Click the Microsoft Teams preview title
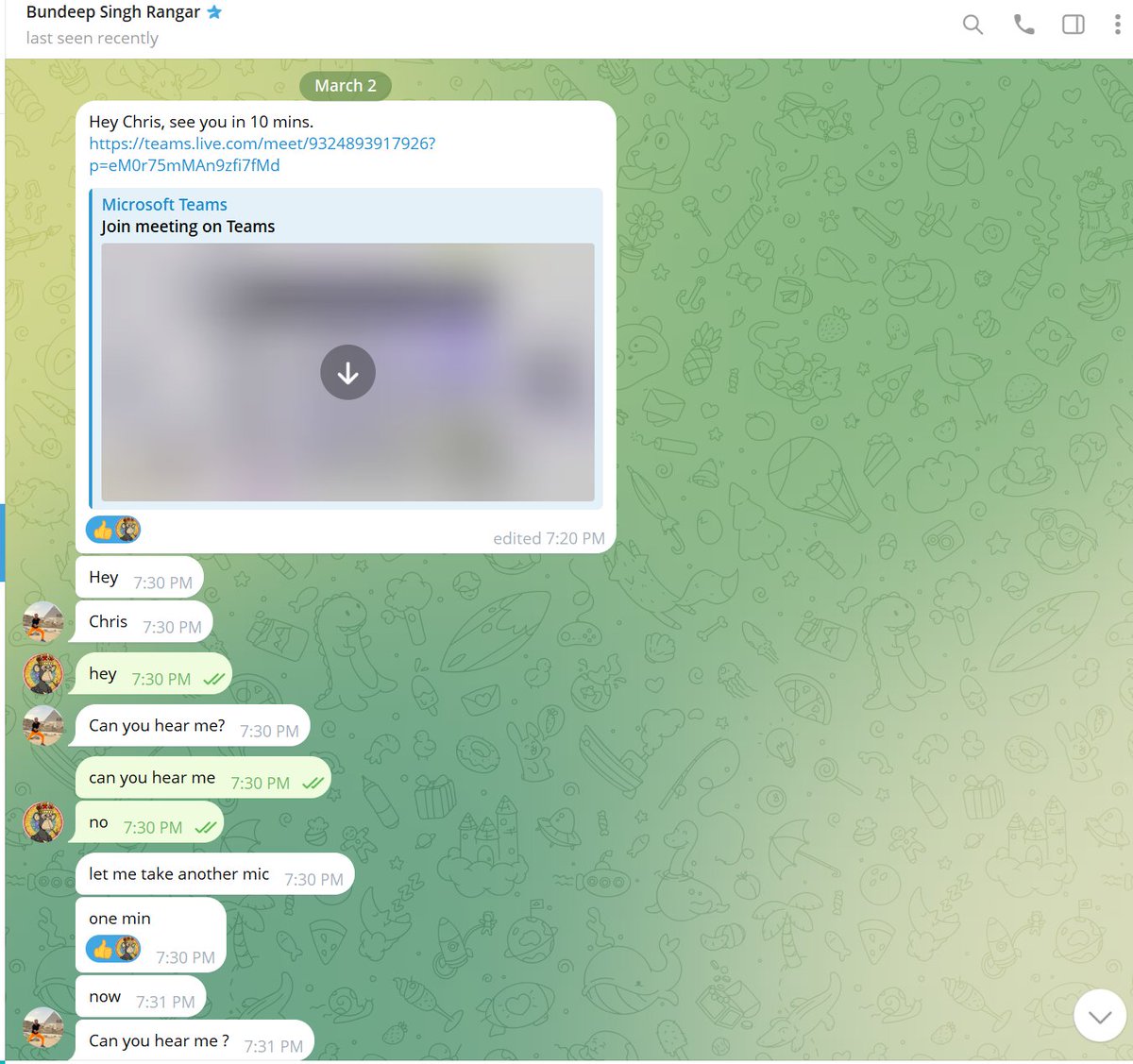The height and width of the screenshot is (1064, 1133). click(164, 204)
